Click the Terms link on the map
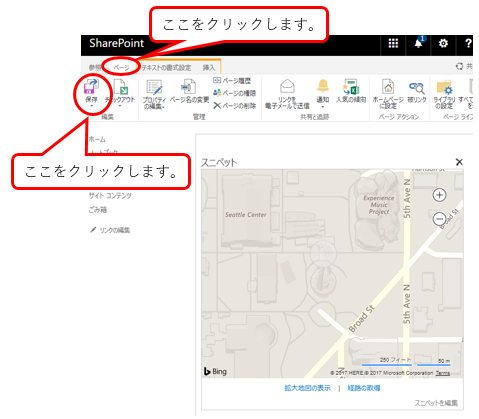This screenshot has width=479, height=419. click(443, 373)
